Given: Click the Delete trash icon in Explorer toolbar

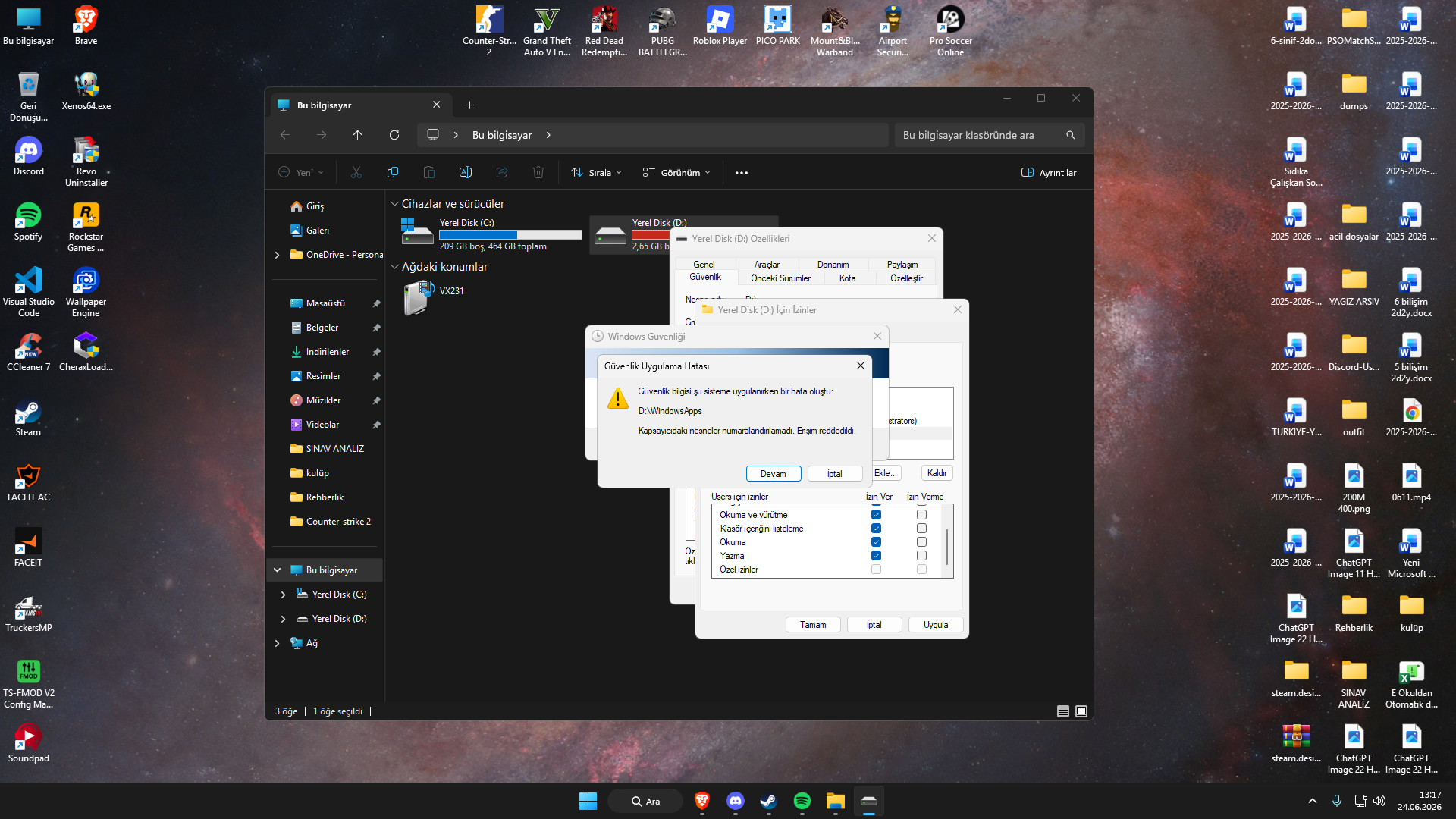Looking at the screenshot, I should (538, 173).
